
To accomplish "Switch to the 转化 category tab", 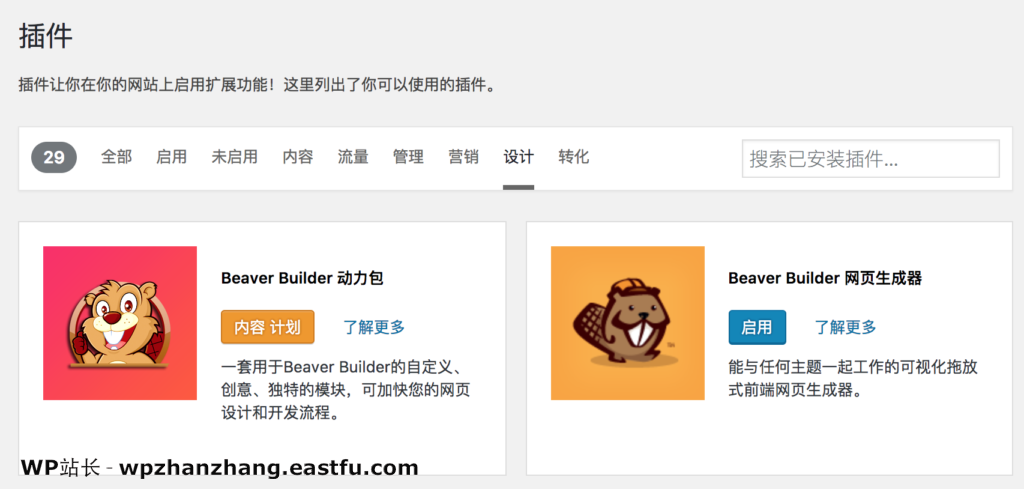I will click(x=574, y=157).
